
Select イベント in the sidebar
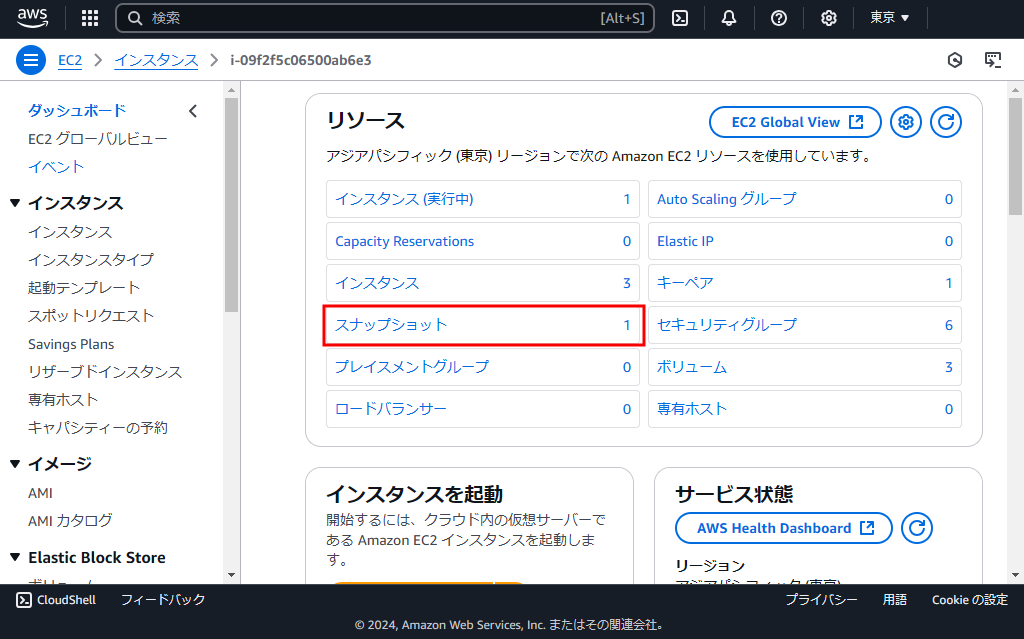tap(56, 167)
